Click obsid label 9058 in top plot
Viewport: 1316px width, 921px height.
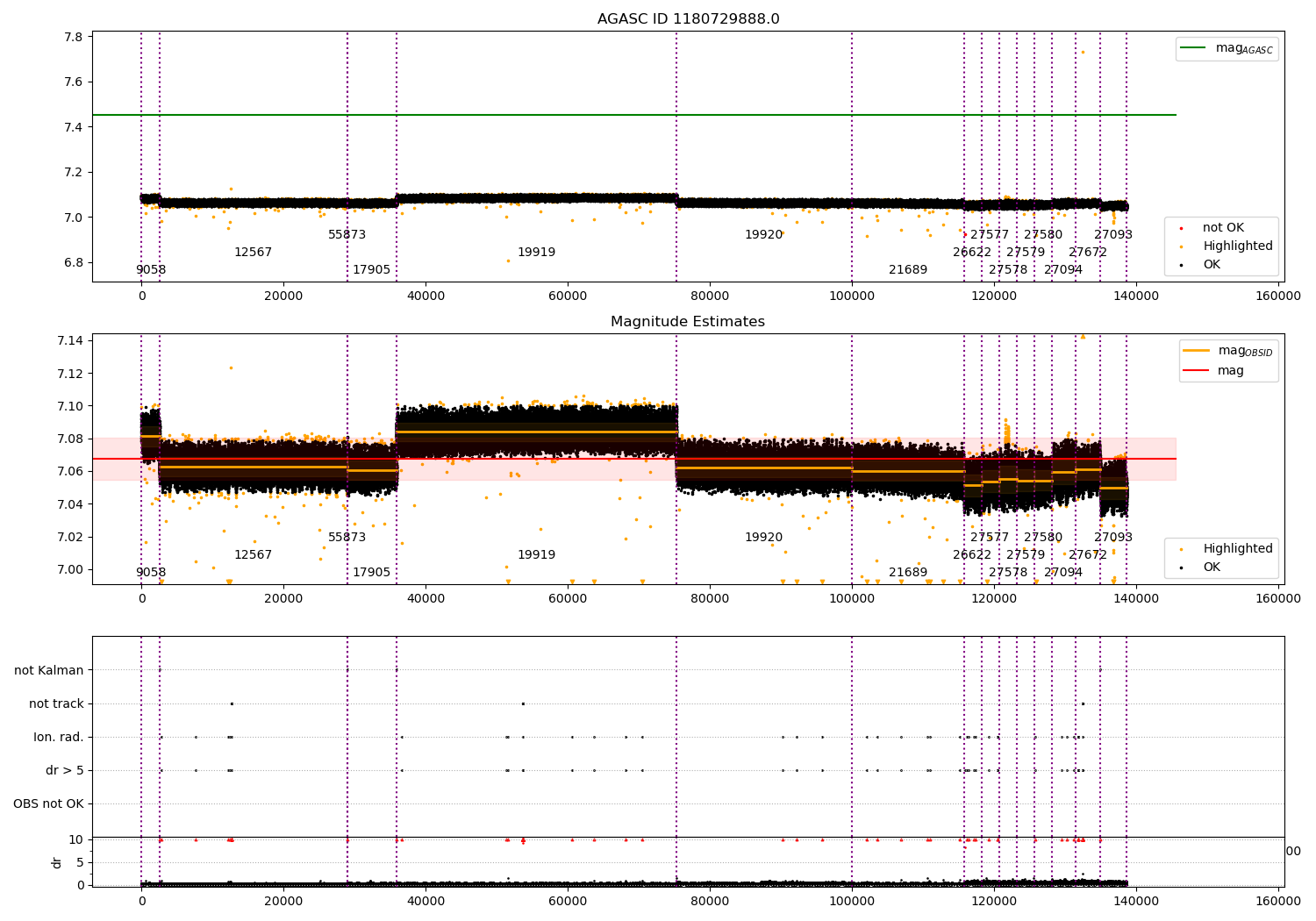coord(151,270)
